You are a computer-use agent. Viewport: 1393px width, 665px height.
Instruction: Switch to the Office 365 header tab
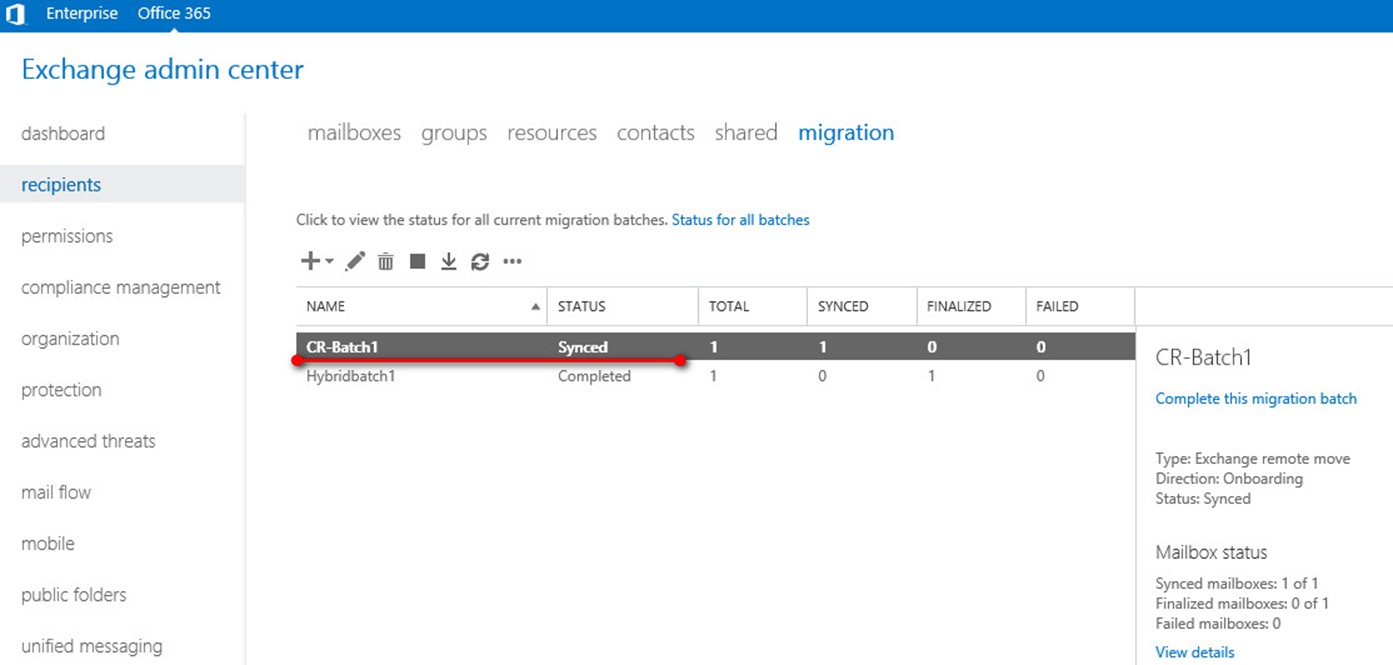pos(174,14)
